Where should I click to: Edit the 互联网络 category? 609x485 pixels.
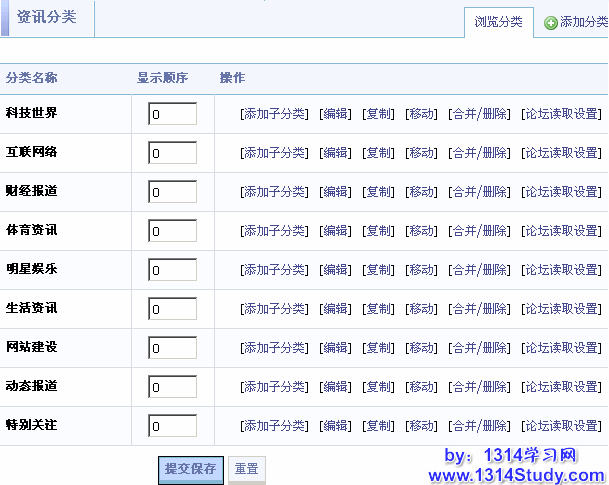335,153
